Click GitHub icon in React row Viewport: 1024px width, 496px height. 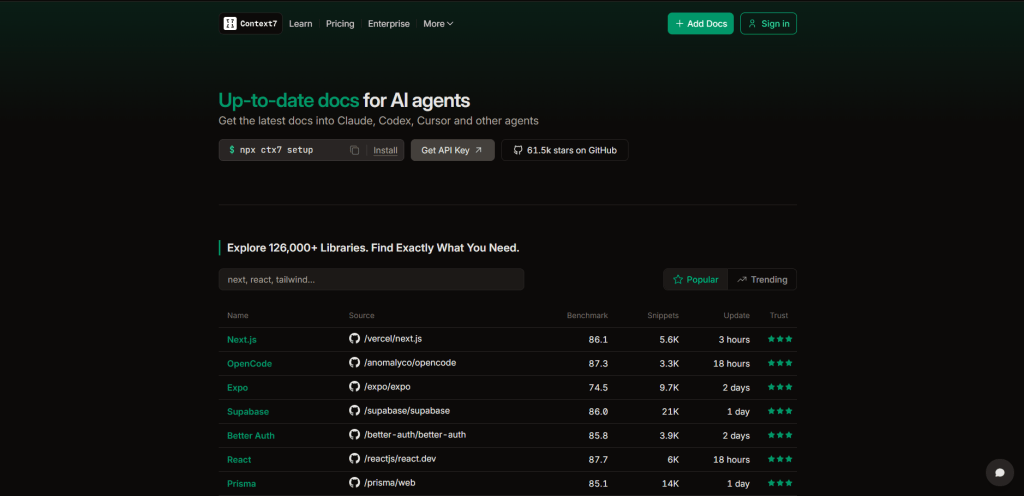(x=355, y=458)
